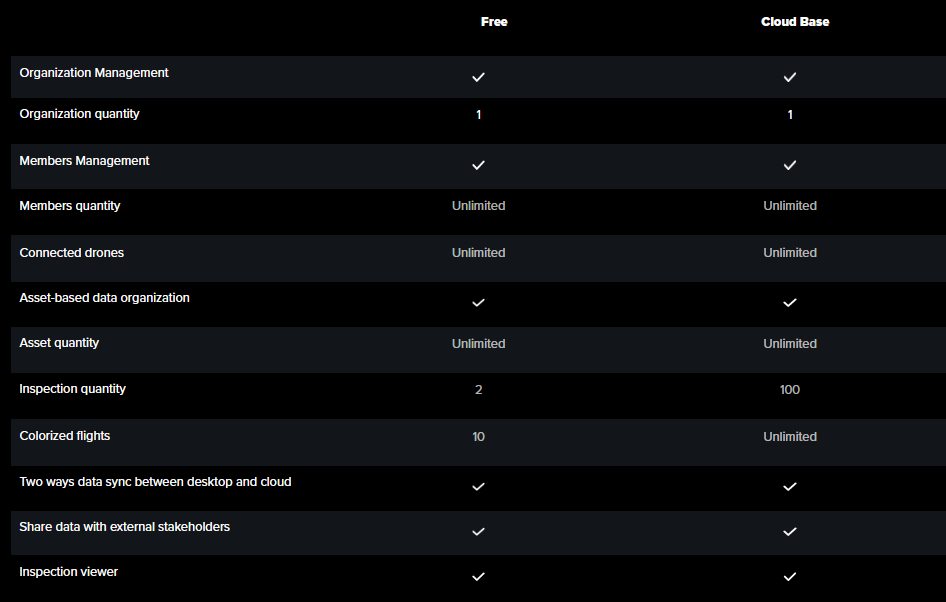Click Cloud Base checkmark for Share data row
Viewport: 946px width, 602px height.
point(790,532)
